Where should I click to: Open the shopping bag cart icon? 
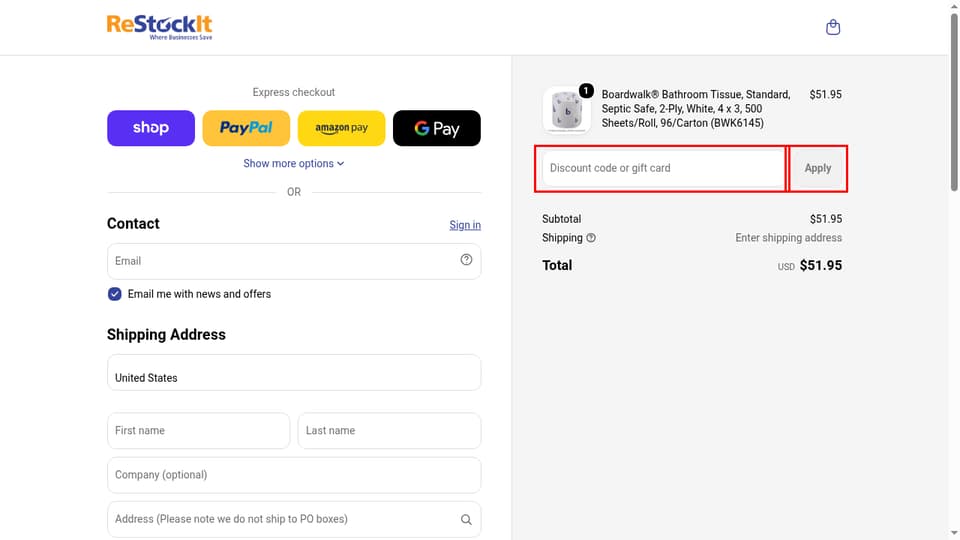[x=833, y=27]
